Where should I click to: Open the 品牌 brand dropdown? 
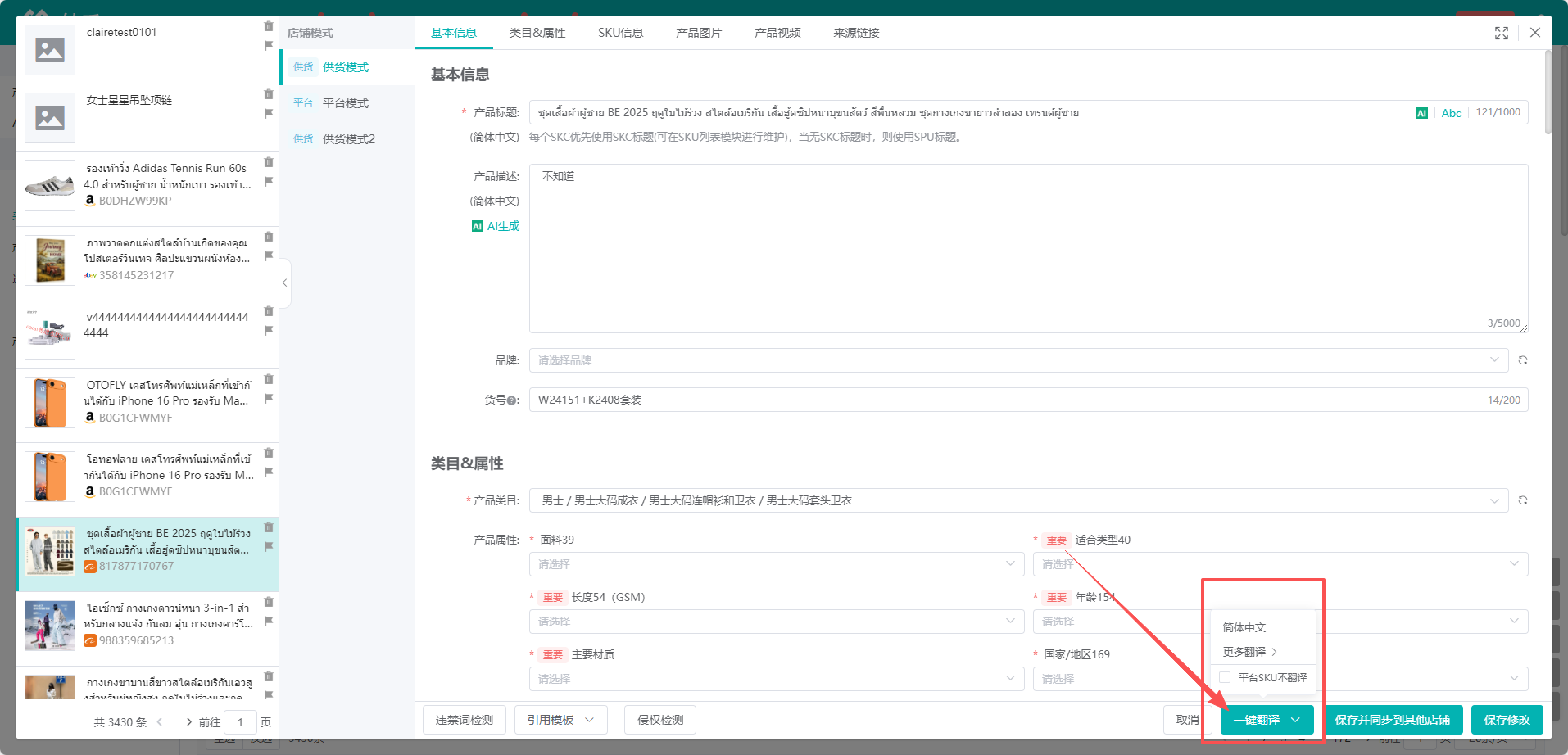pos(1017,360)
